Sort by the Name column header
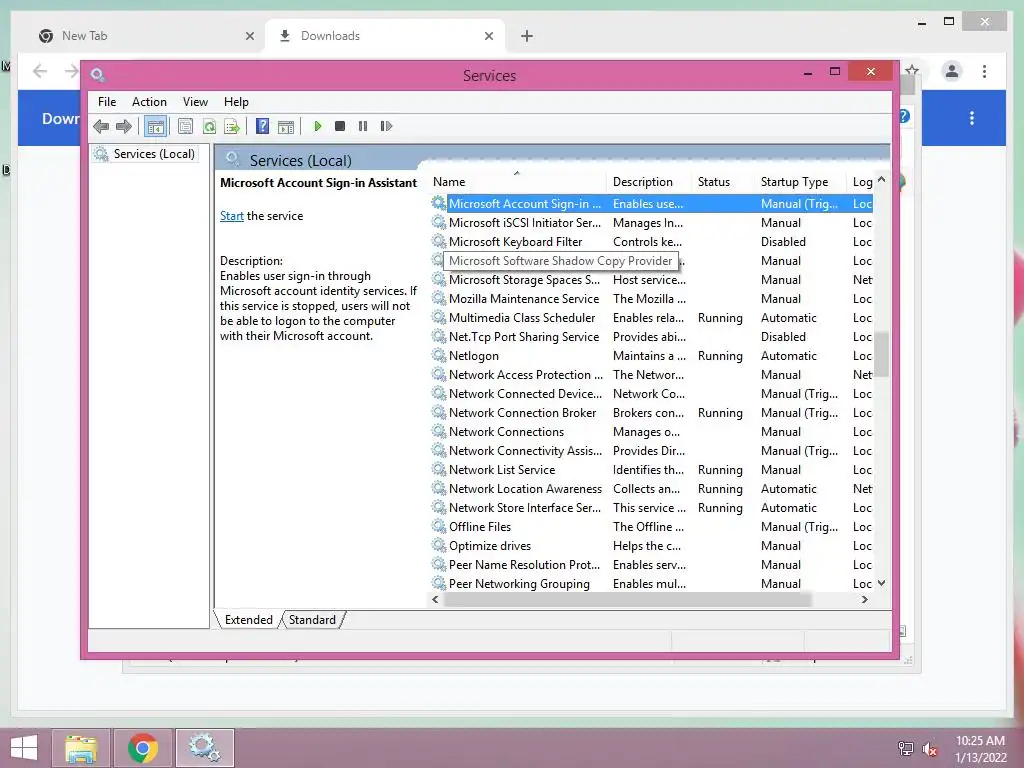 [517, 182]
